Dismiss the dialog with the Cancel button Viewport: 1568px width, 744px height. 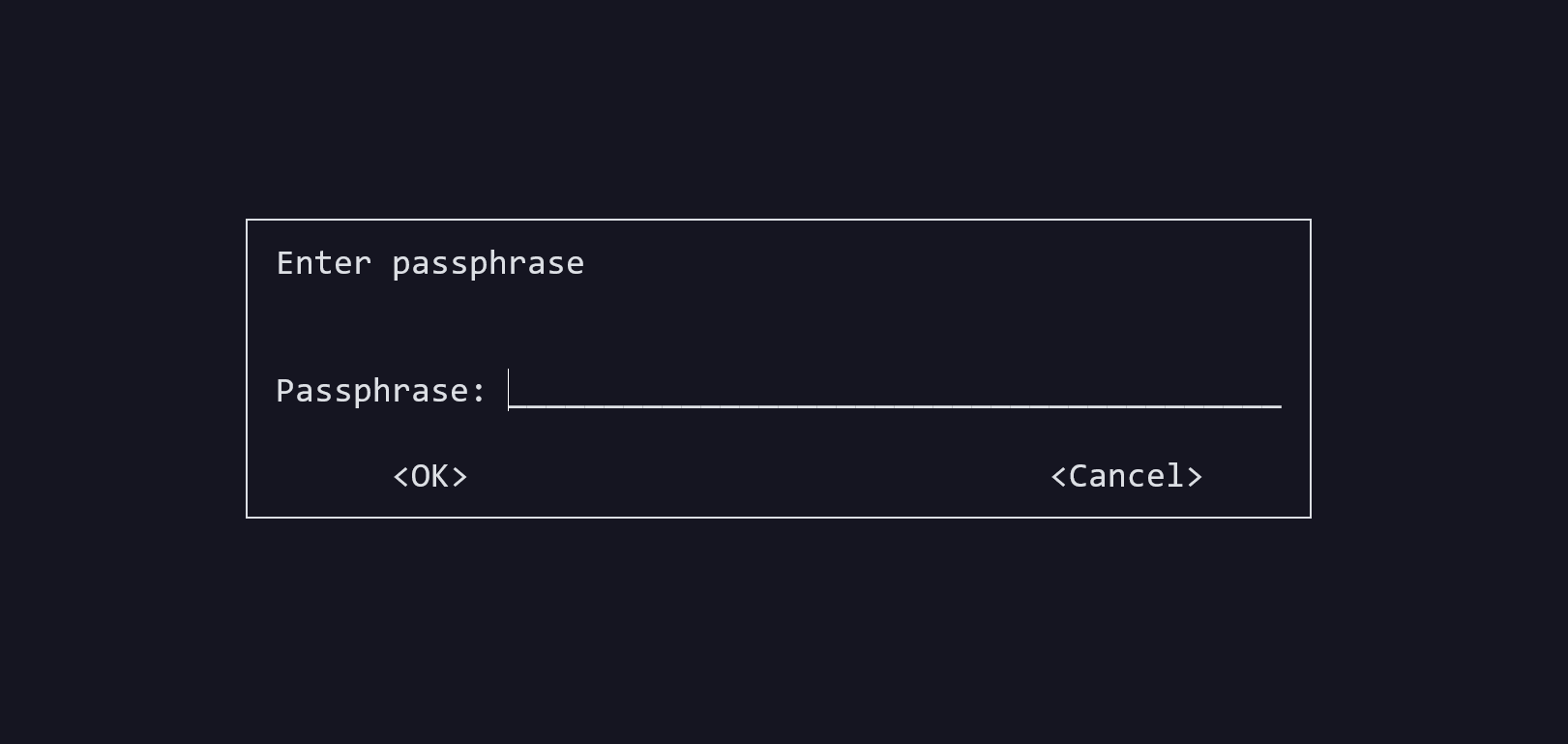1127,476
